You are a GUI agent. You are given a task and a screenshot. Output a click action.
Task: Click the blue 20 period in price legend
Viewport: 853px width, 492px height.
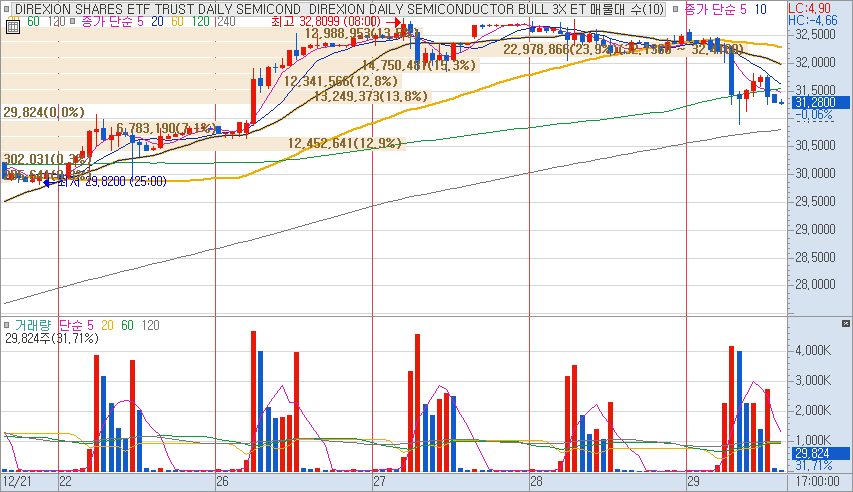157,21
